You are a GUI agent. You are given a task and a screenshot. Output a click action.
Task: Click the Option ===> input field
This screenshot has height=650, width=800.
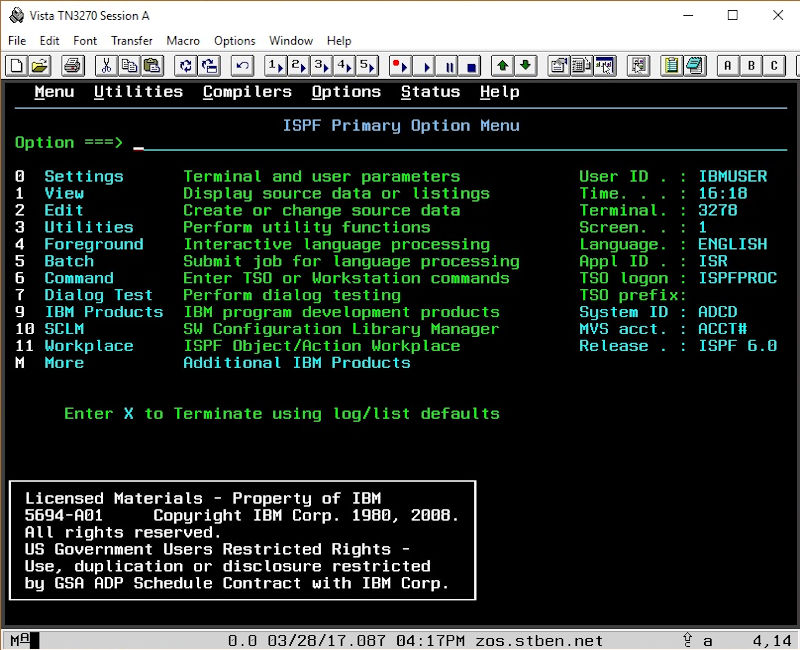[x=460, y=143]
